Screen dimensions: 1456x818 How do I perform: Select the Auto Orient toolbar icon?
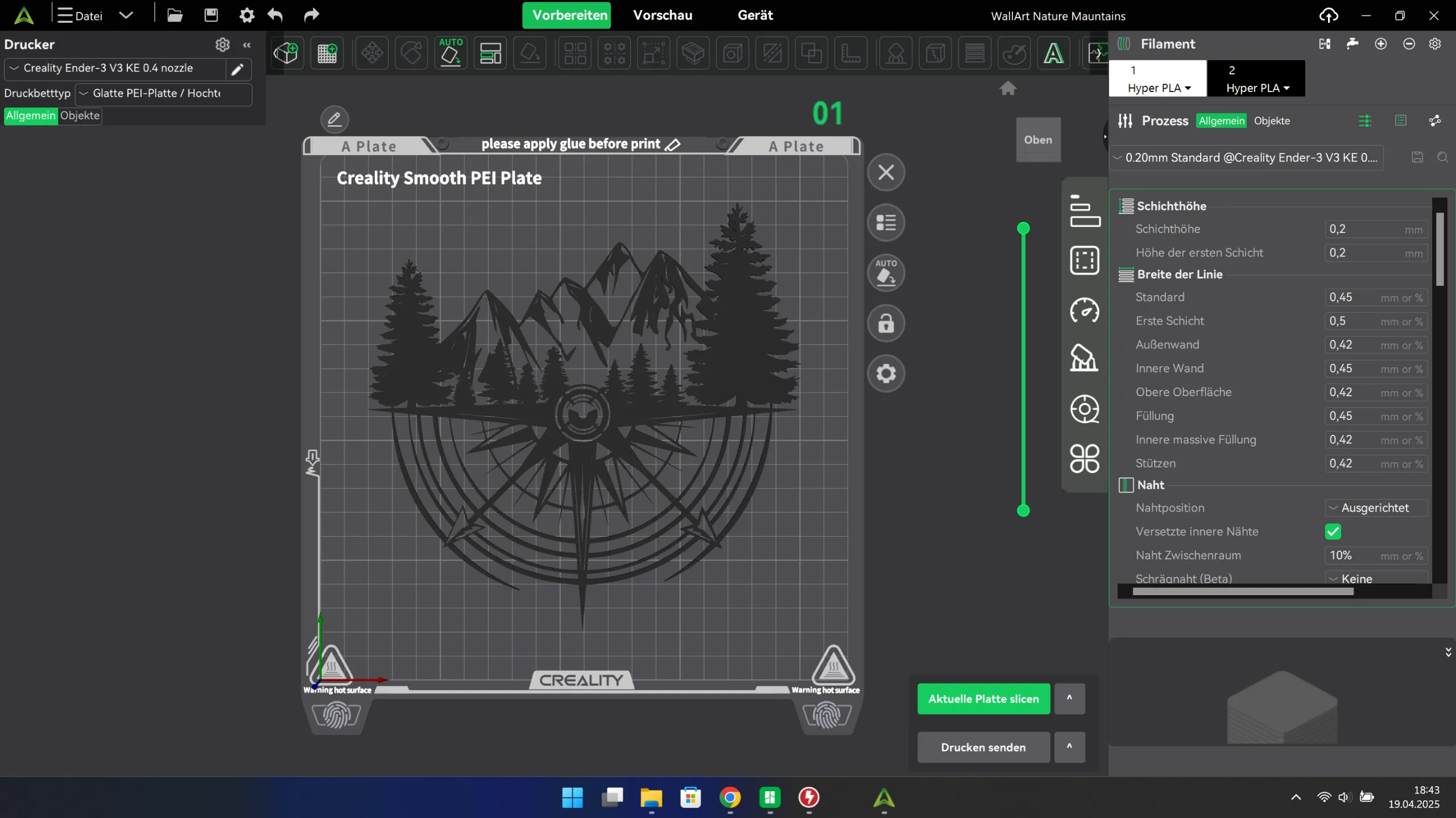click(450, 53)
